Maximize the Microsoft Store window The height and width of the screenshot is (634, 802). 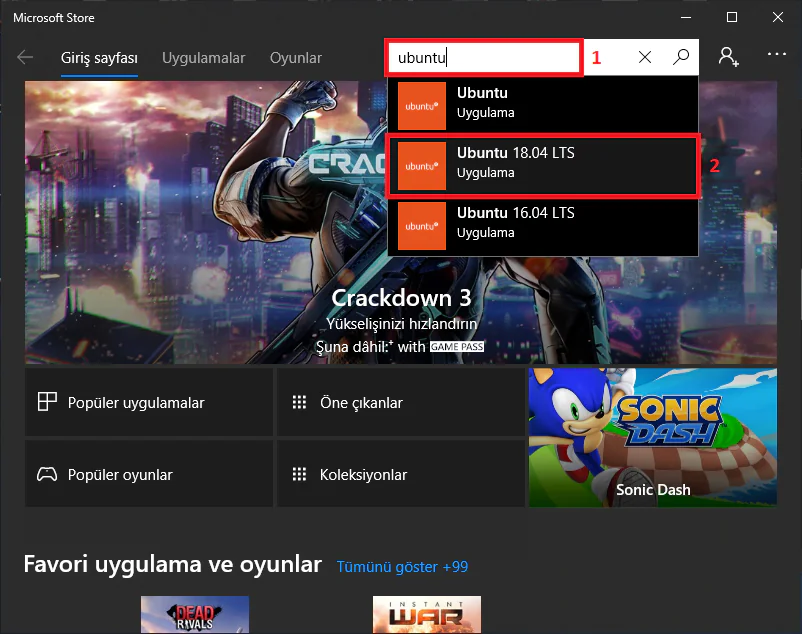[x=732, y=17]
